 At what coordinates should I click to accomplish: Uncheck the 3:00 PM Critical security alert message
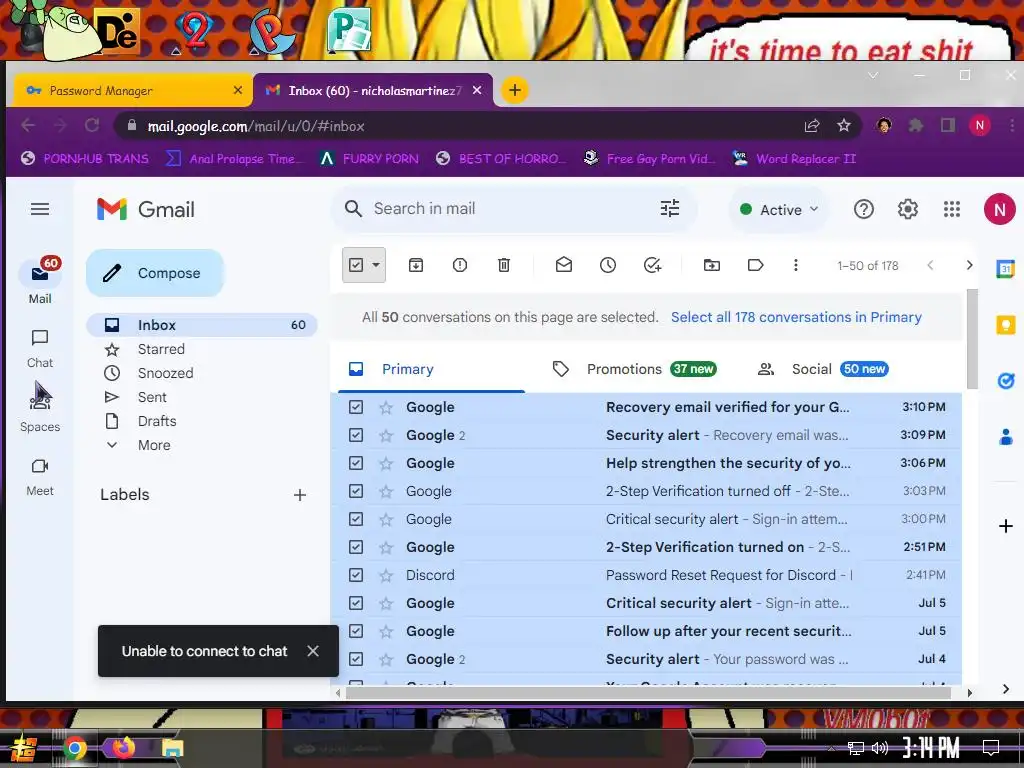click(x=356, y=519)
